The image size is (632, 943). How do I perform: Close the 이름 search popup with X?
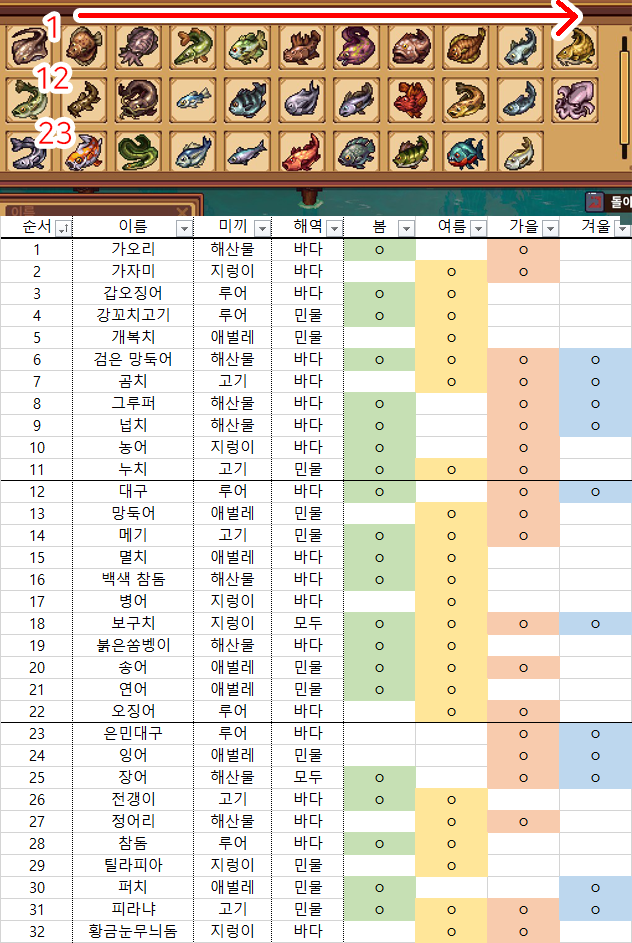pyautogui.click(x=183, y=211)
